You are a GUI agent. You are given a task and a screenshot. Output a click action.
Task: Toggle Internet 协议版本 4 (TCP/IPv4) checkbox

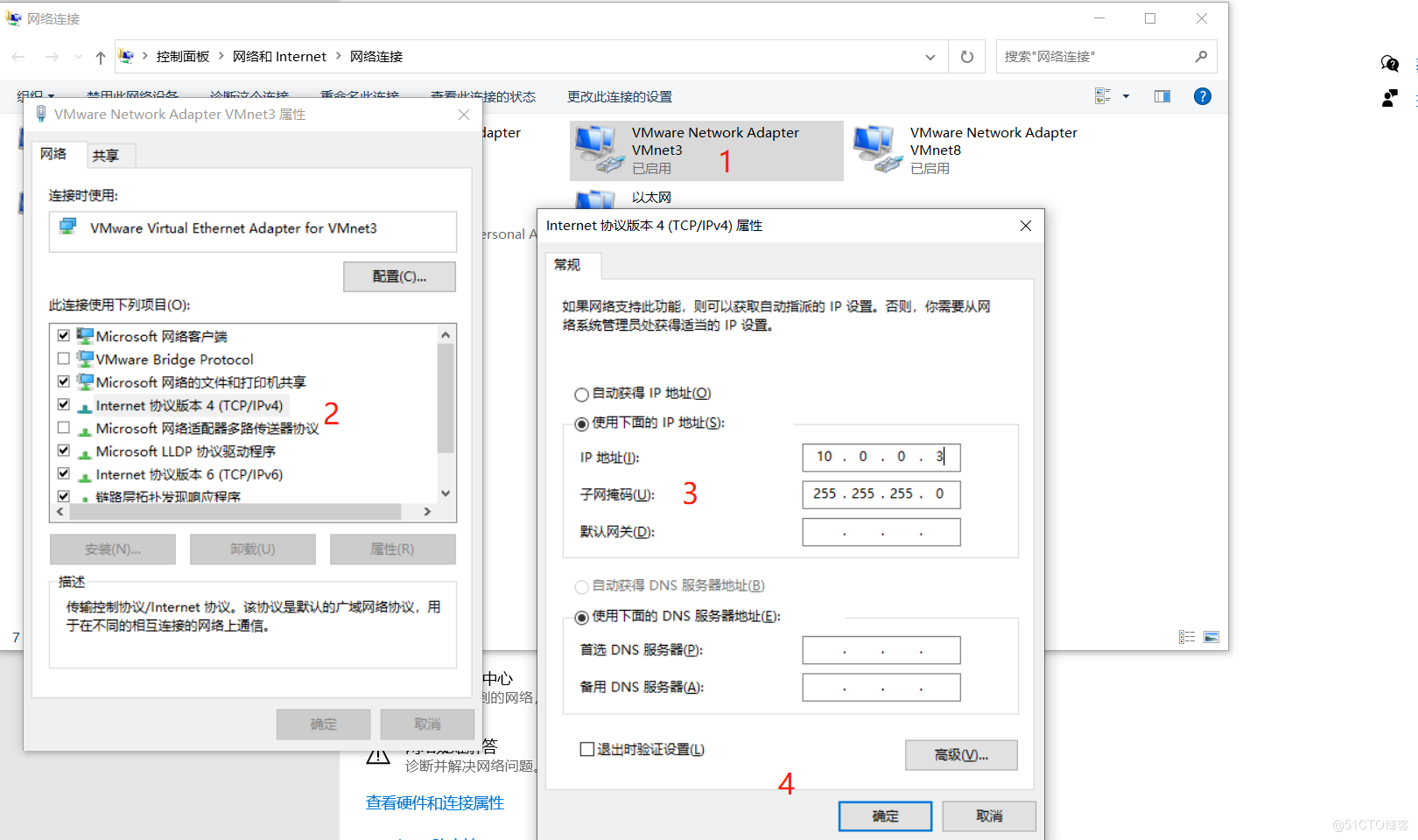(64, 405)
